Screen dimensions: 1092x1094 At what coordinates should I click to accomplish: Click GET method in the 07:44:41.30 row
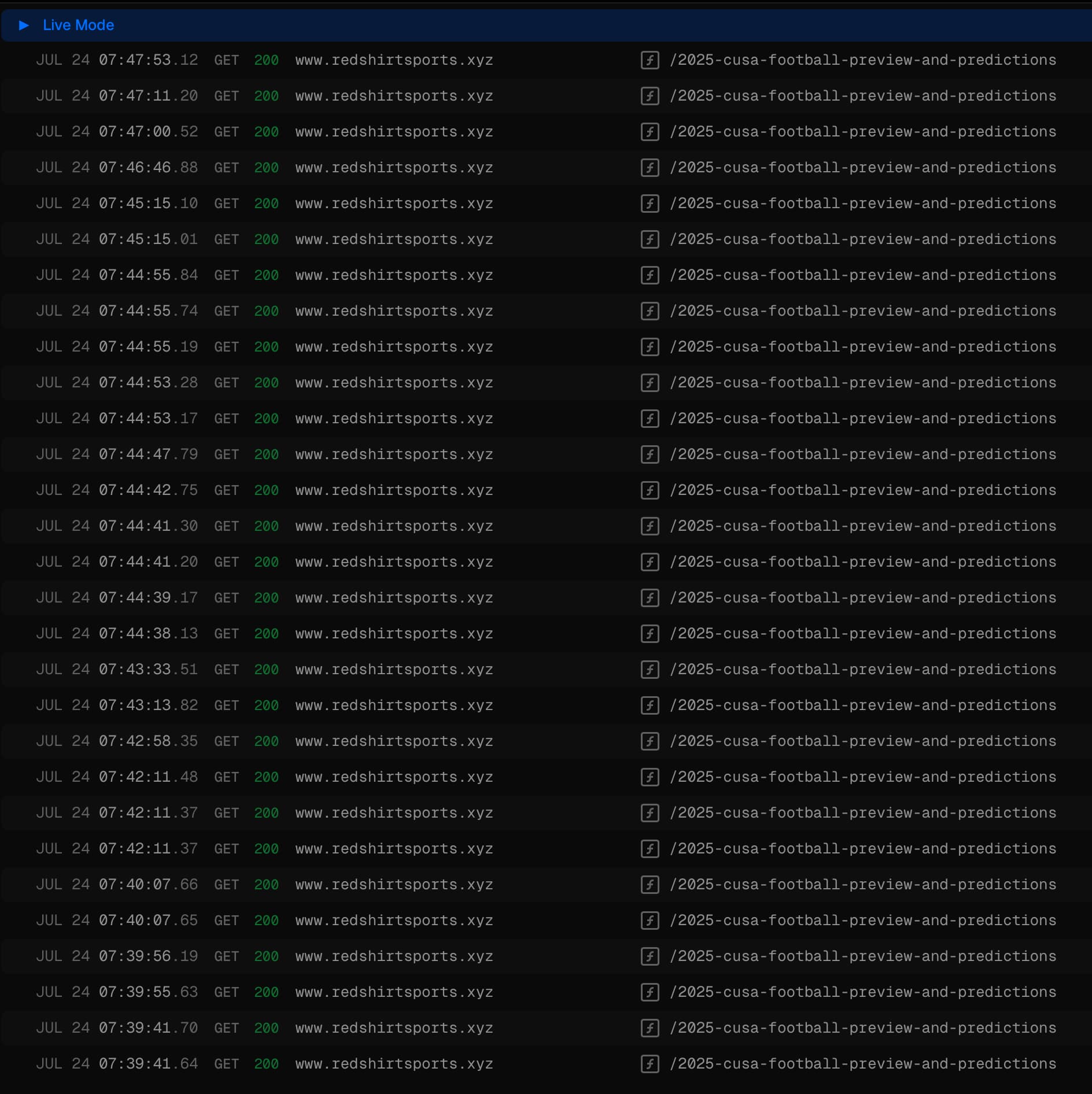pyautogui.click(x=226, y=526)
